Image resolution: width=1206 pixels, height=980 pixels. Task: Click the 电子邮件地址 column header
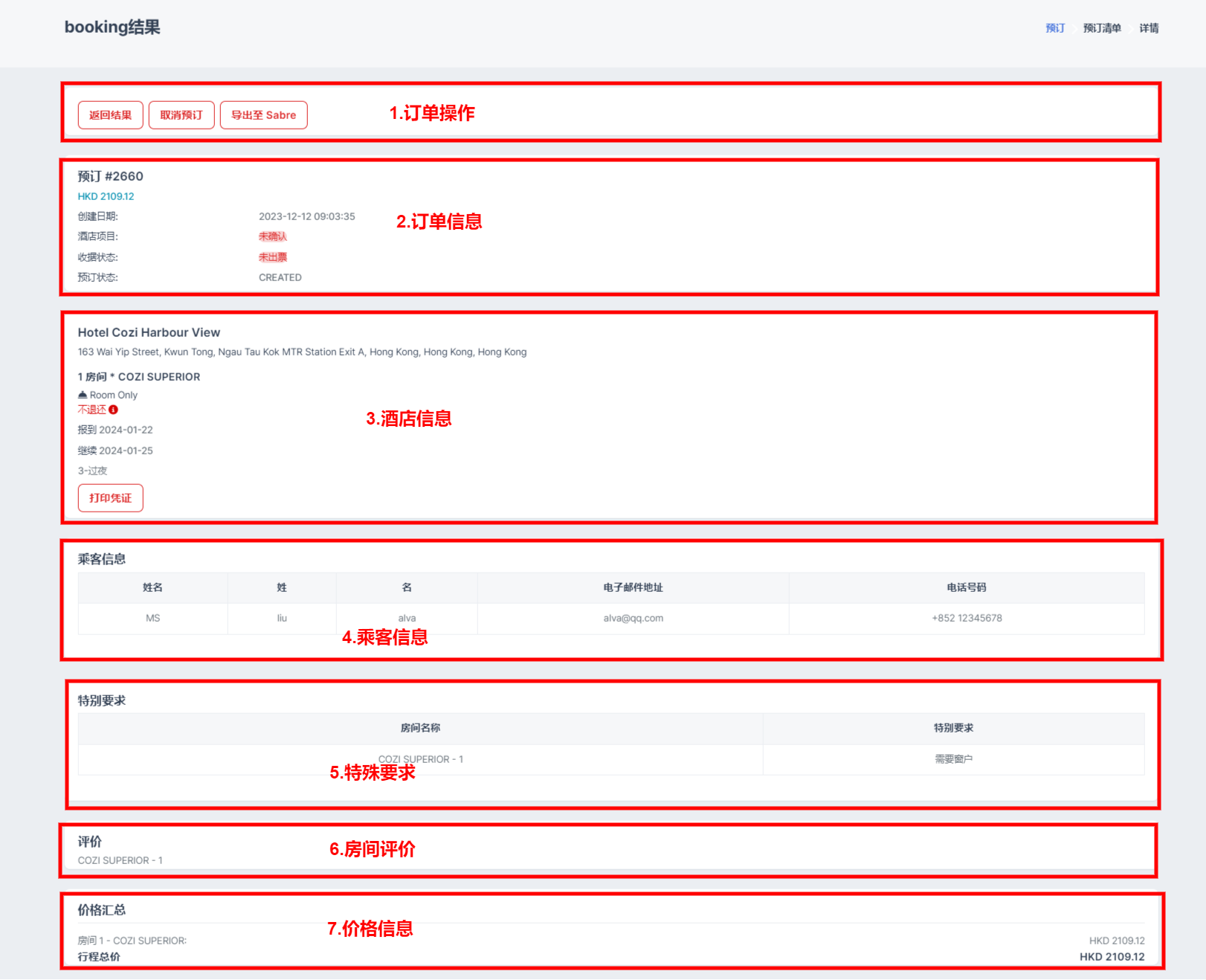(x=633, y=587)
